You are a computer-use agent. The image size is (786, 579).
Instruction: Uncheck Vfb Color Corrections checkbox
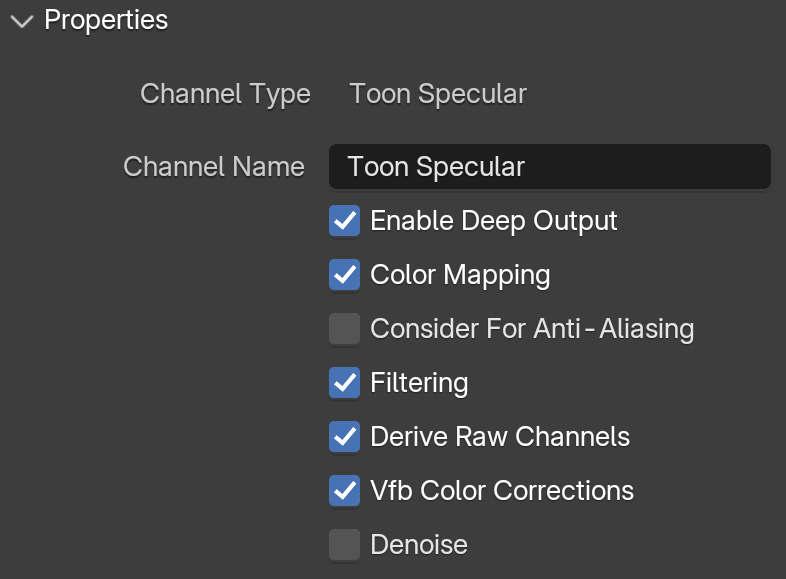tap(344, 490)
